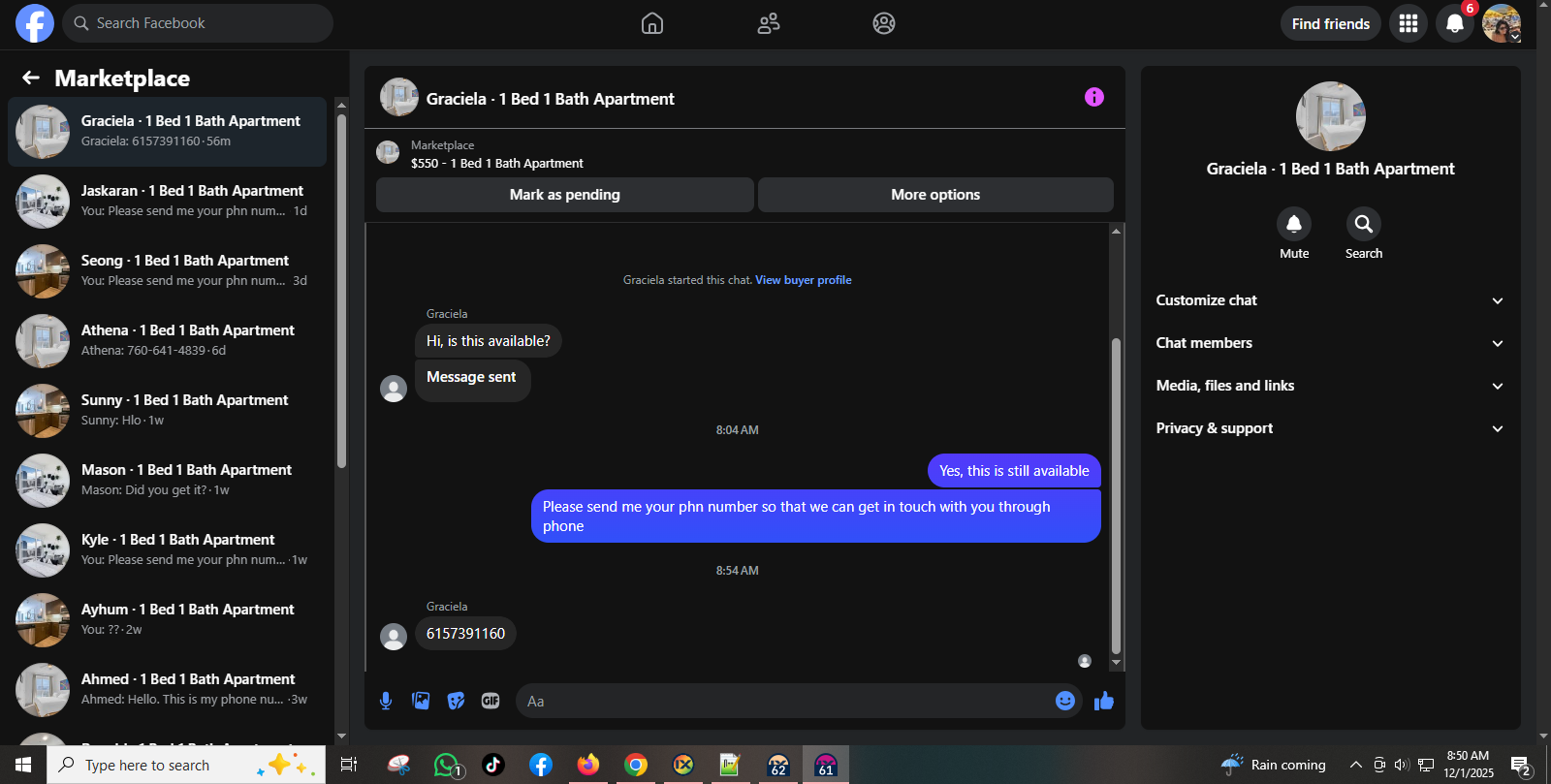1551x784 pixels.
Task: Click the chat messages scrollbar thumb
Action: click(x=1116, y=496)
